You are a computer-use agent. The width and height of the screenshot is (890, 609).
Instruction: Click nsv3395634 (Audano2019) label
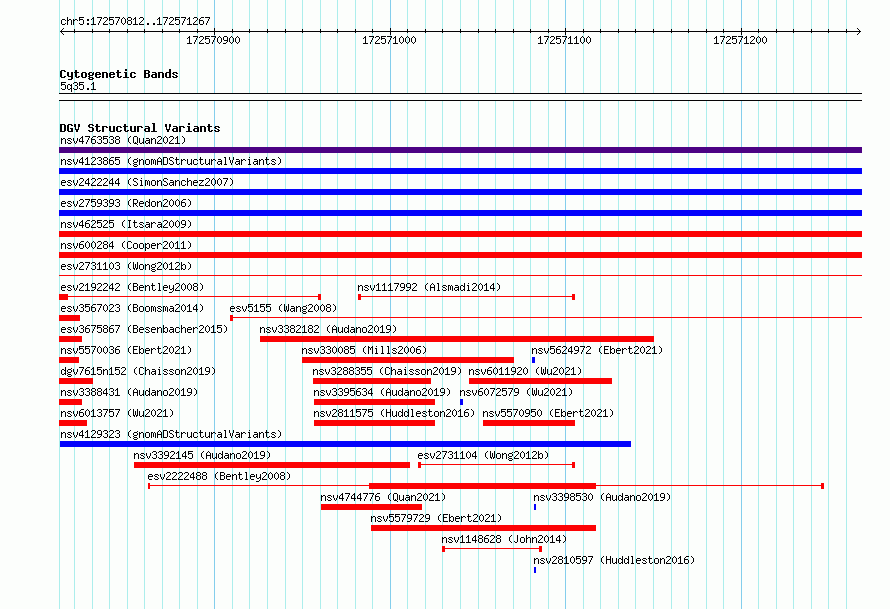pos(382,392)
